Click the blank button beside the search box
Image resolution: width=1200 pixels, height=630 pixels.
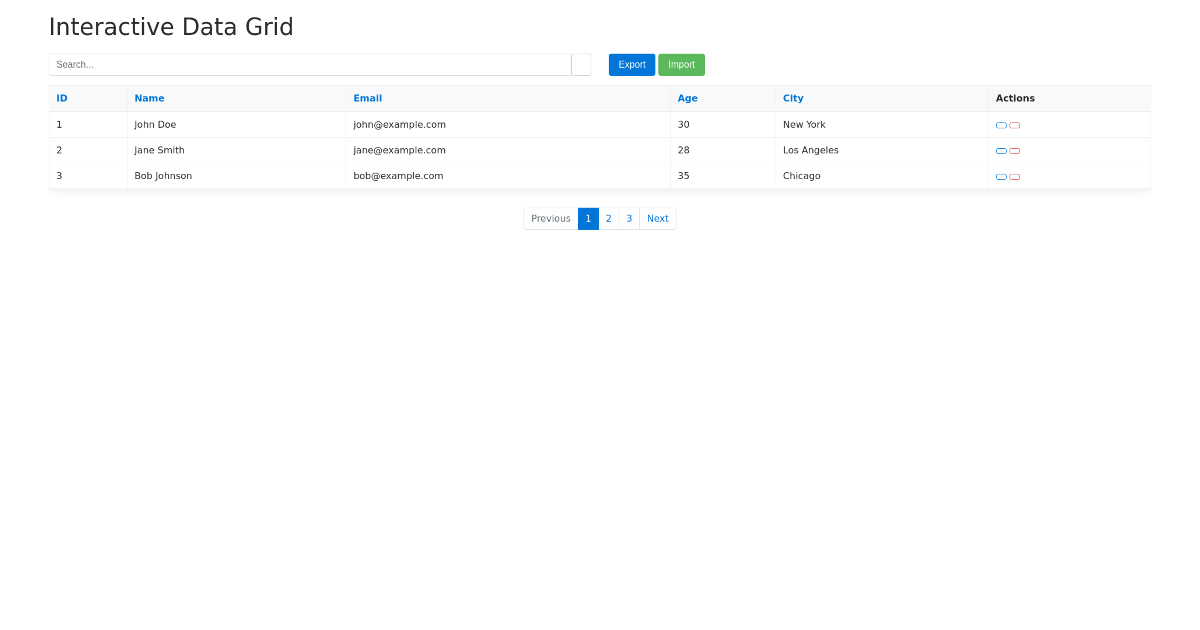pyautogui.click(x=580, y=65)
